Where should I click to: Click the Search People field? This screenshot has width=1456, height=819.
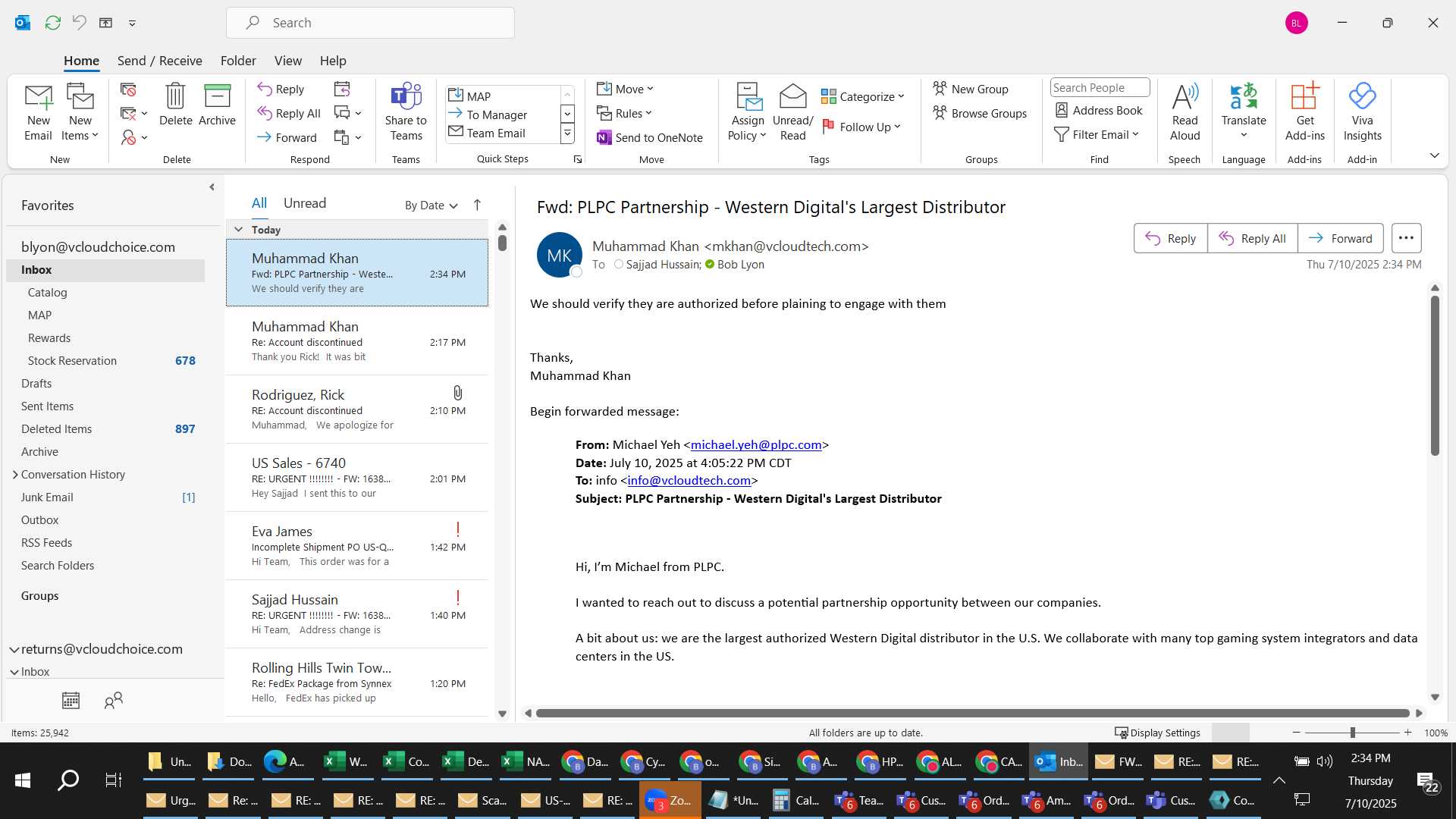(x=1100, y=88)
